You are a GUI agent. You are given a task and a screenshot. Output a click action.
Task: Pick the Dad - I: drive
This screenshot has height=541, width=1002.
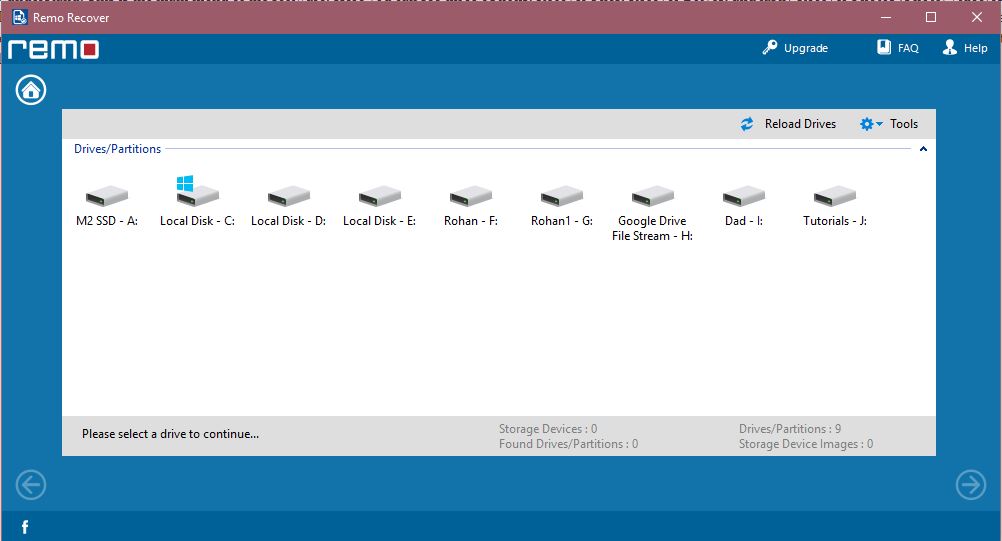743,198
